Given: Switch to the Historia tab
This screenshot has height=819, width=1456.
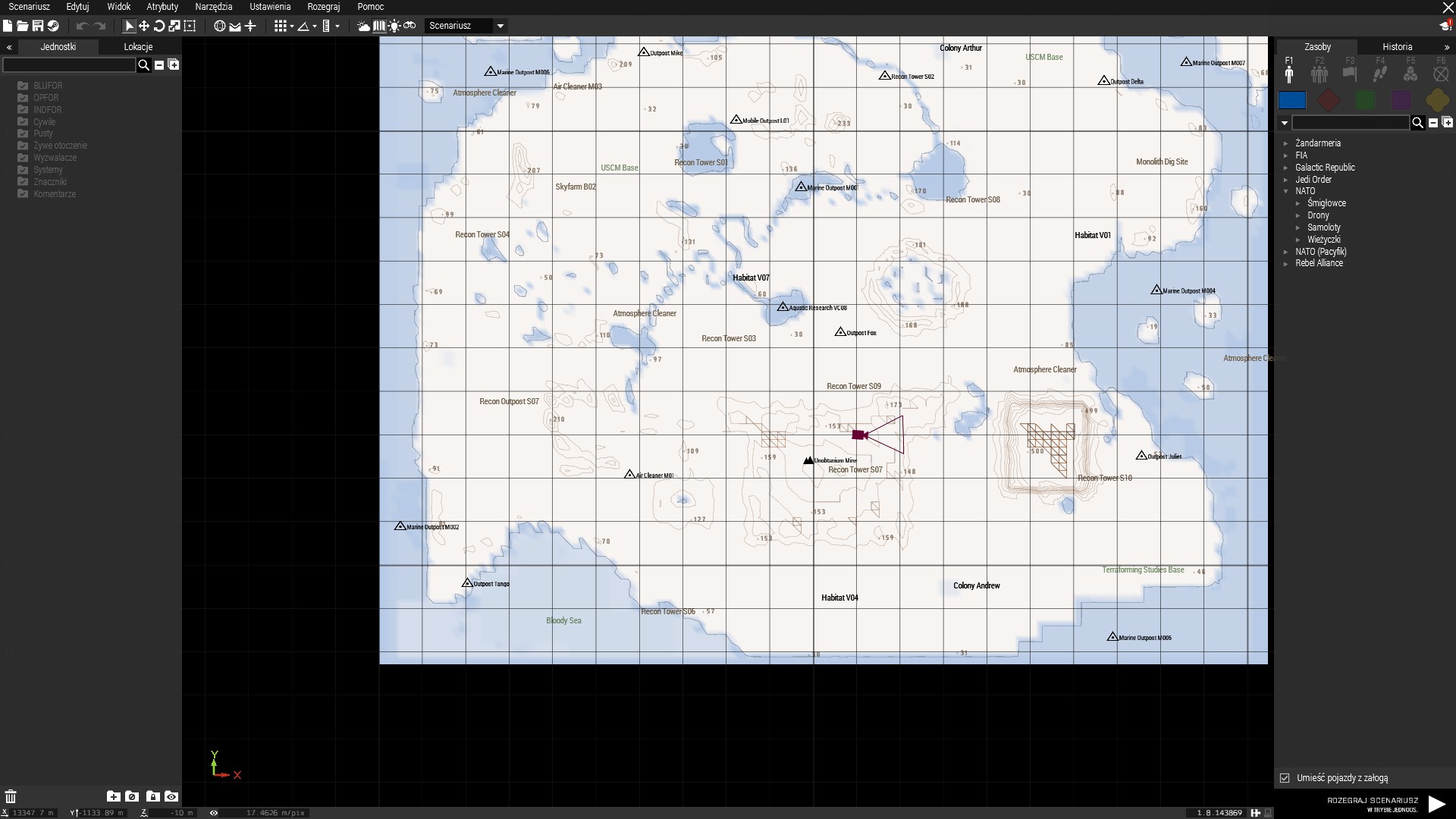Looking at the screenshot, I should (1397, 47).
